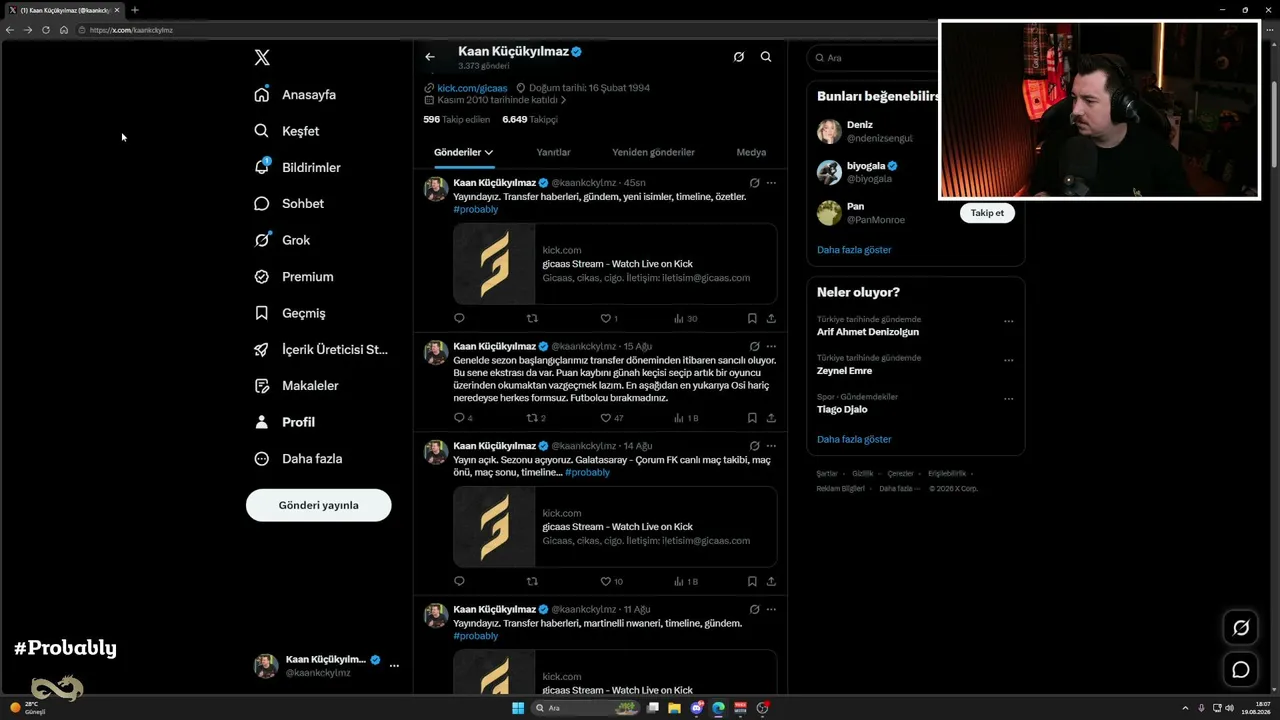Follow Pan with the Takip et button
Image resolution: width=1280 pixels, height=720 pixels.
coord(987,213)
